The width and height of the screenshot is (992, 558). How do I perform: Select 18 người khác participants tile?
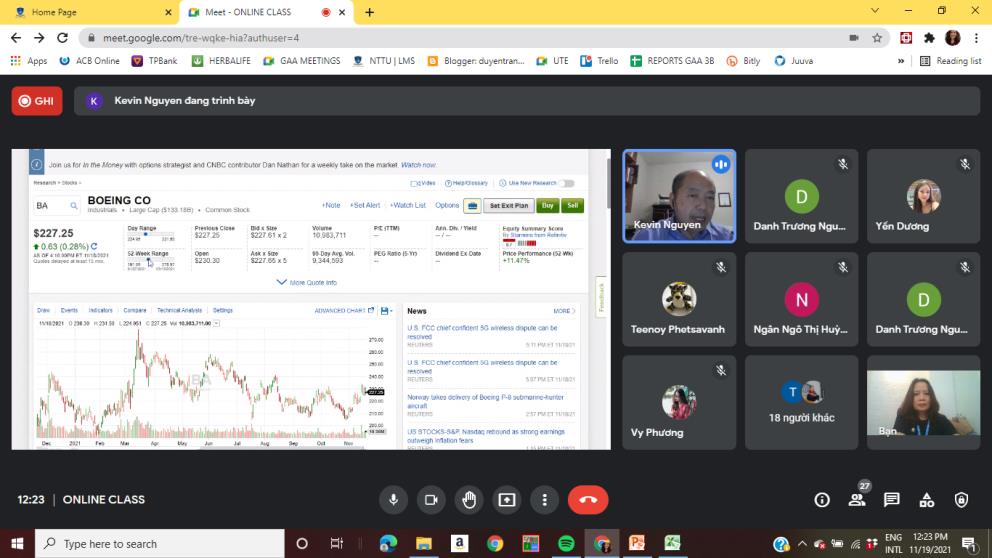pos(801,402)
